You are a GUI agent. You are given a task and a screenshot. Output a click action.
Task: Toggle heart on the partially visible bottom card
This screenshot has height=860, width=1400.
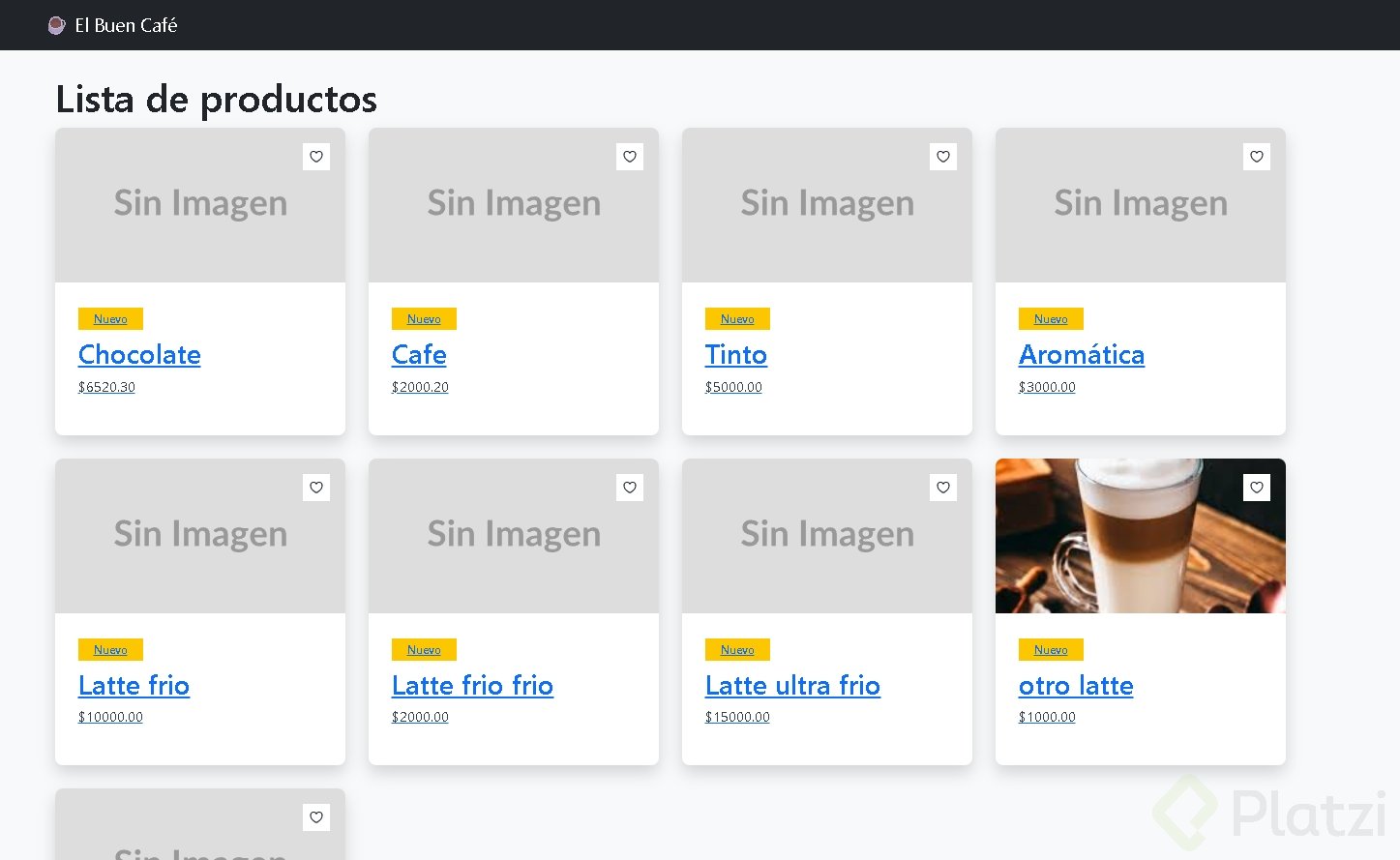[316, 817]
